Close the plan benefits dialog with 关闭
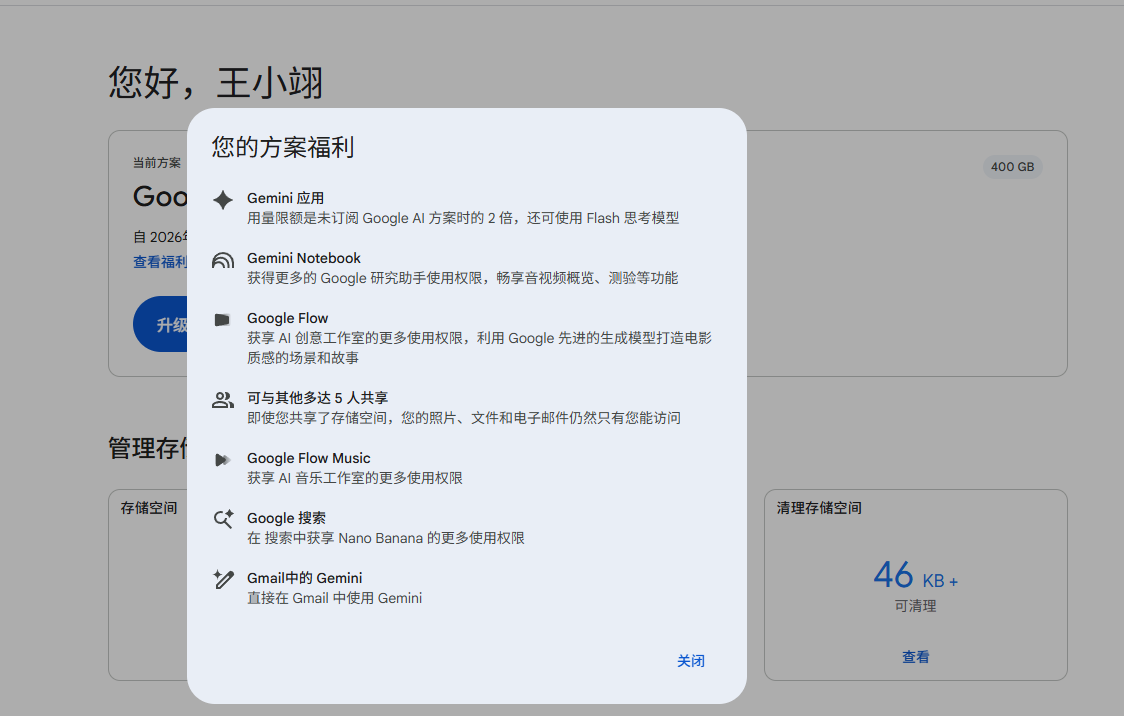 [x=691, y=661]
